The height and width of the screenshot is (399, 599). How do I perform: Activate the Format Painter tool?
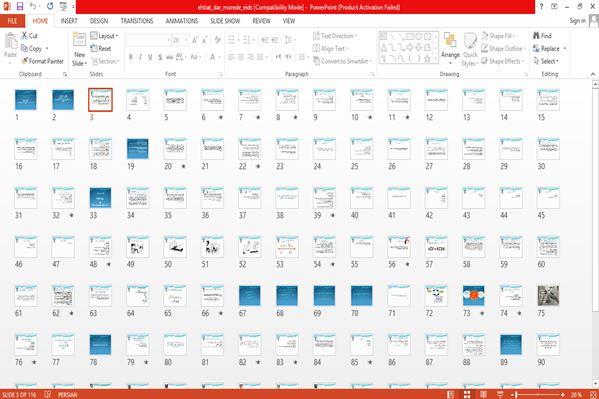(x=42, y=61)
